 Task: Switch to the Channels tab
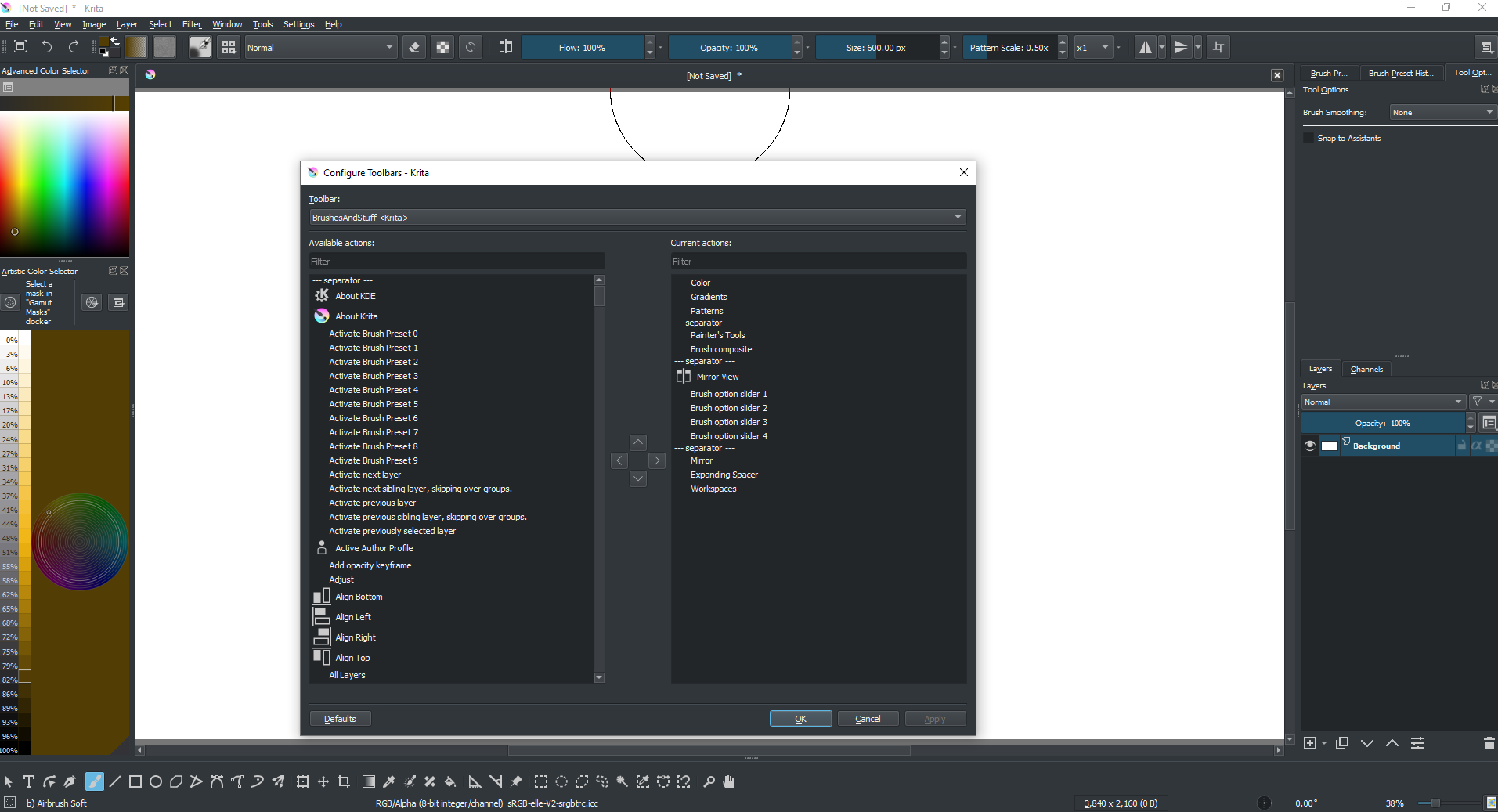[1367, 369]
